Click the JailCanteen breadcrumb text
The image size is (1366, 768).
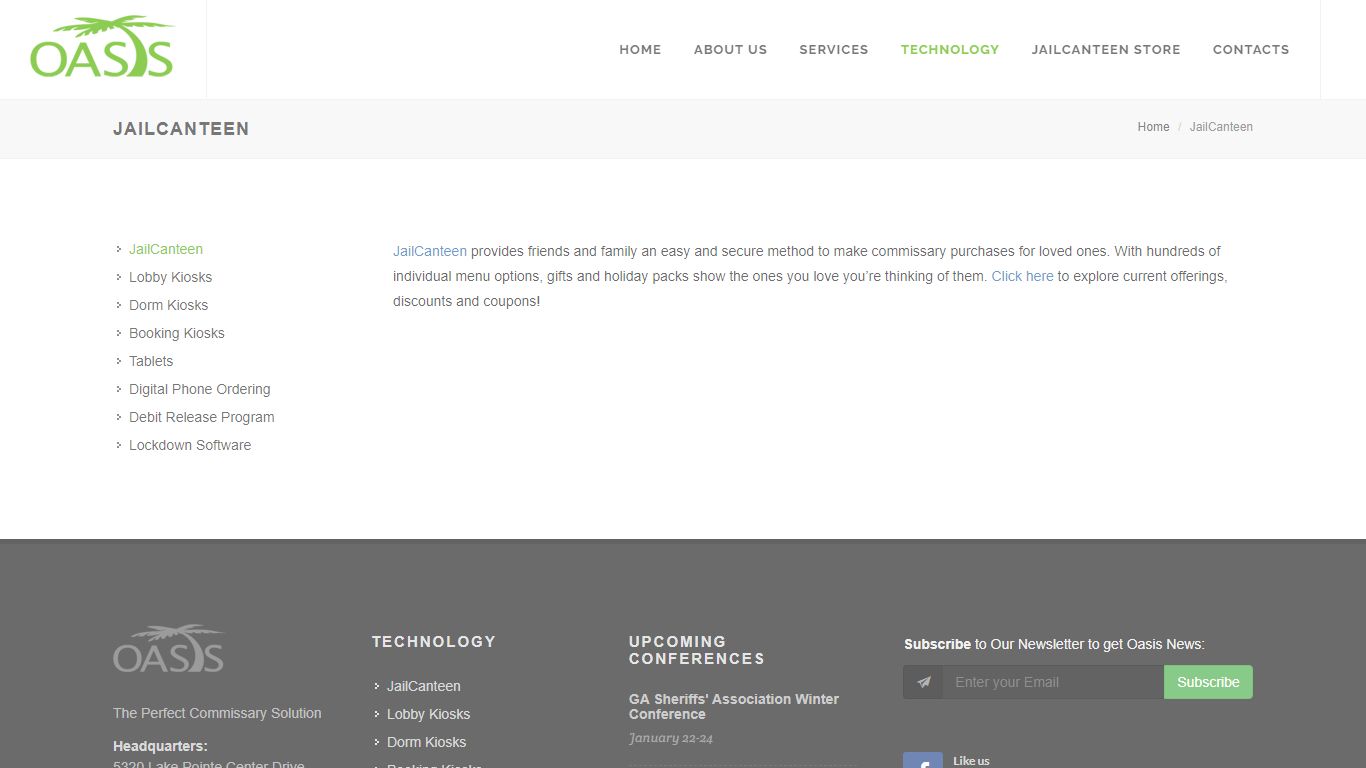pos(1221,127)
